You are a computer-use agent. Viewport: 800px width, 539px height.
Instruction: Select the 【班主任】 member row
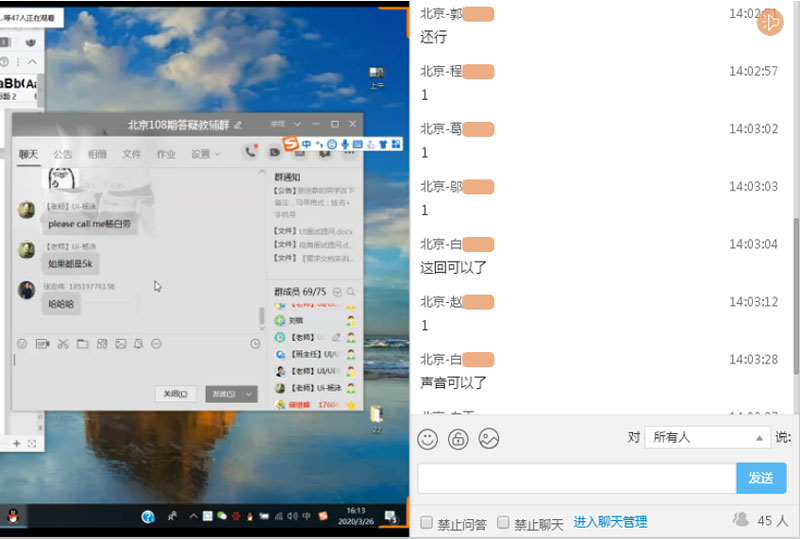316,354
